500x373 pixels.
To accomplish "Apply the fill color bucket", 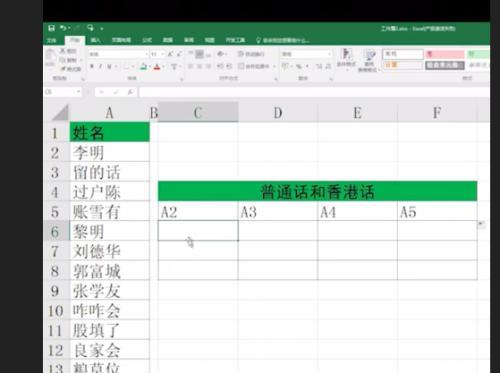I will (x=143, y=67).
